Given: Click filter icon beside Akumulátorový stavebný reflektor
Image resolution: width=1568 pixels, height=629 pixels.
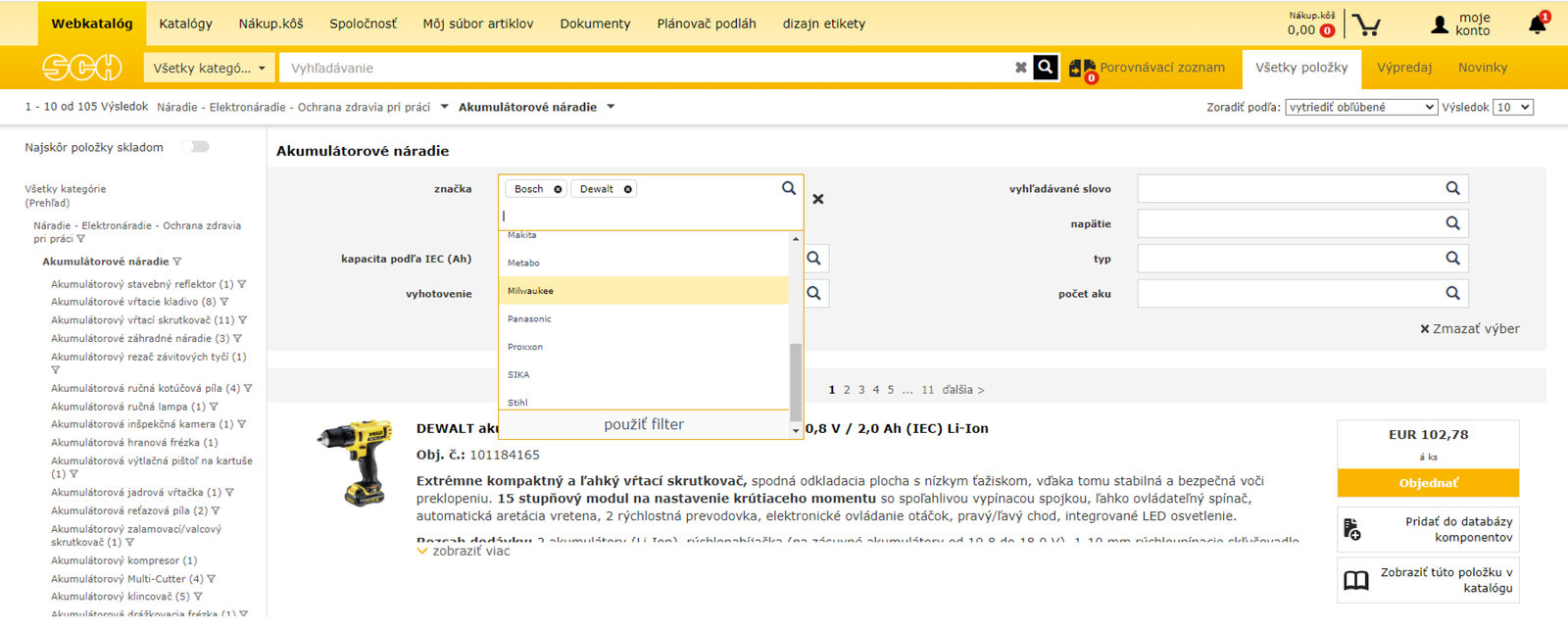Looking at the screenshot, I should click(x=242, y=284).
